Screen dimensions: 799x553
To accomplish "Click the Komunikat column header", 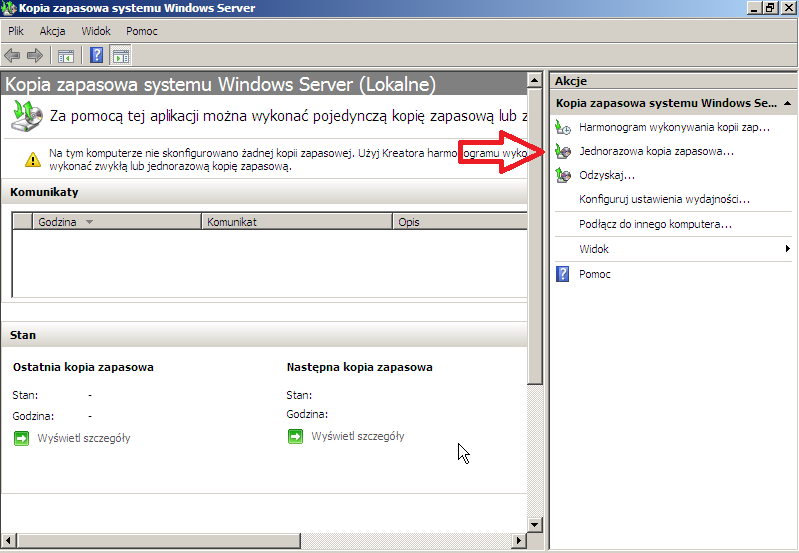I will 297,222.
